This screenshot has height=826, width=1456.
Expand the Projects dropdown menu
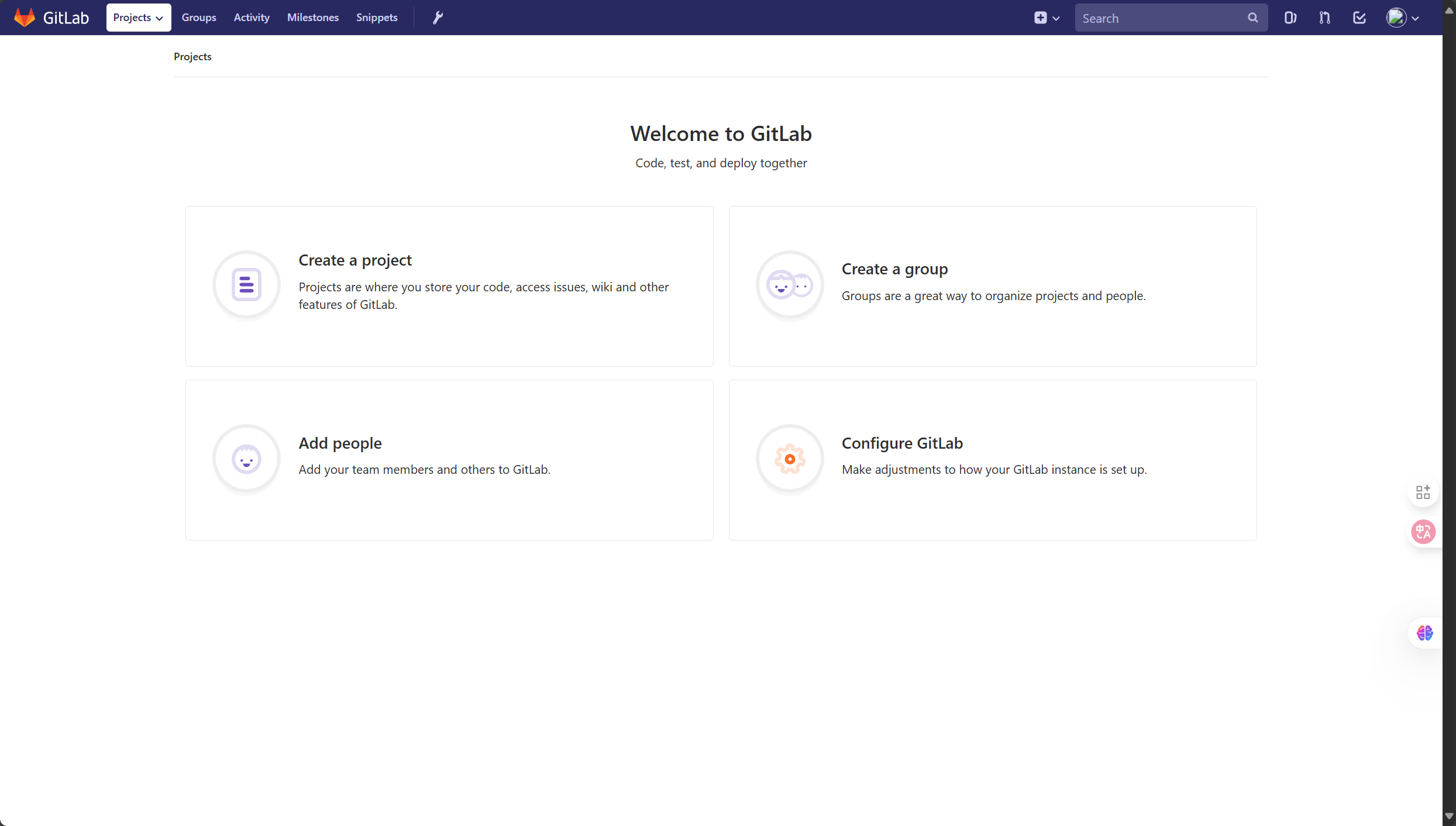pos(138,18)
